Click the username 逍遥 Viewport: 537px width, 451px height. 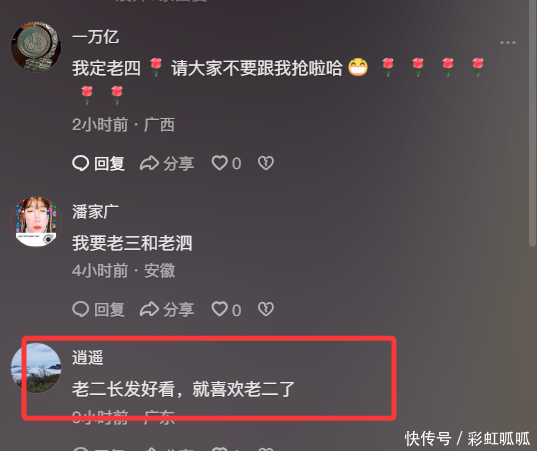click(88, 358)
